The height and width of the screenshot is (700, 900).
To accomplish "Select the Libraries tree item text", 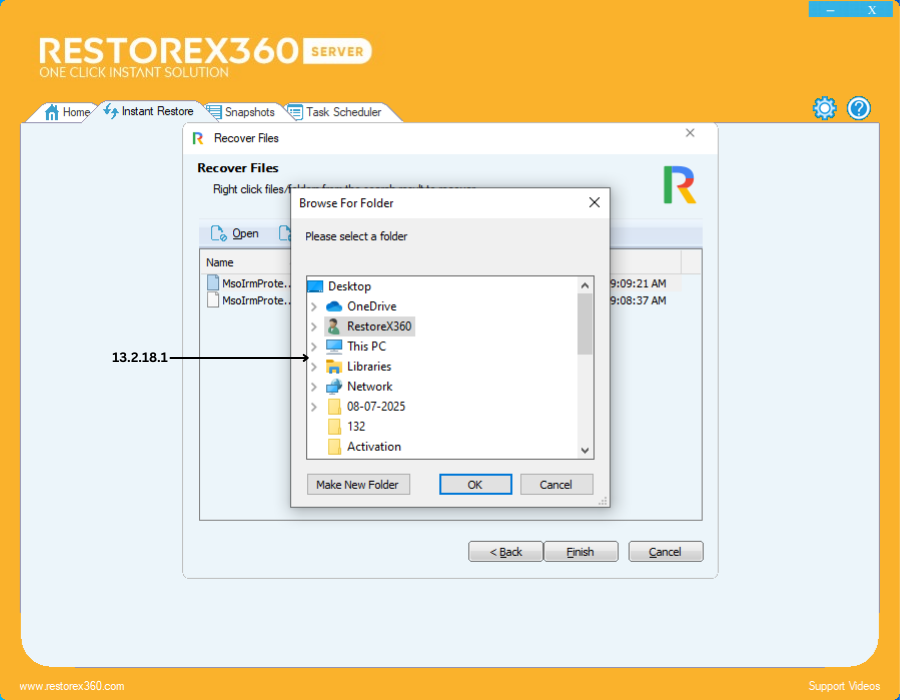I will tap(369, 366).
